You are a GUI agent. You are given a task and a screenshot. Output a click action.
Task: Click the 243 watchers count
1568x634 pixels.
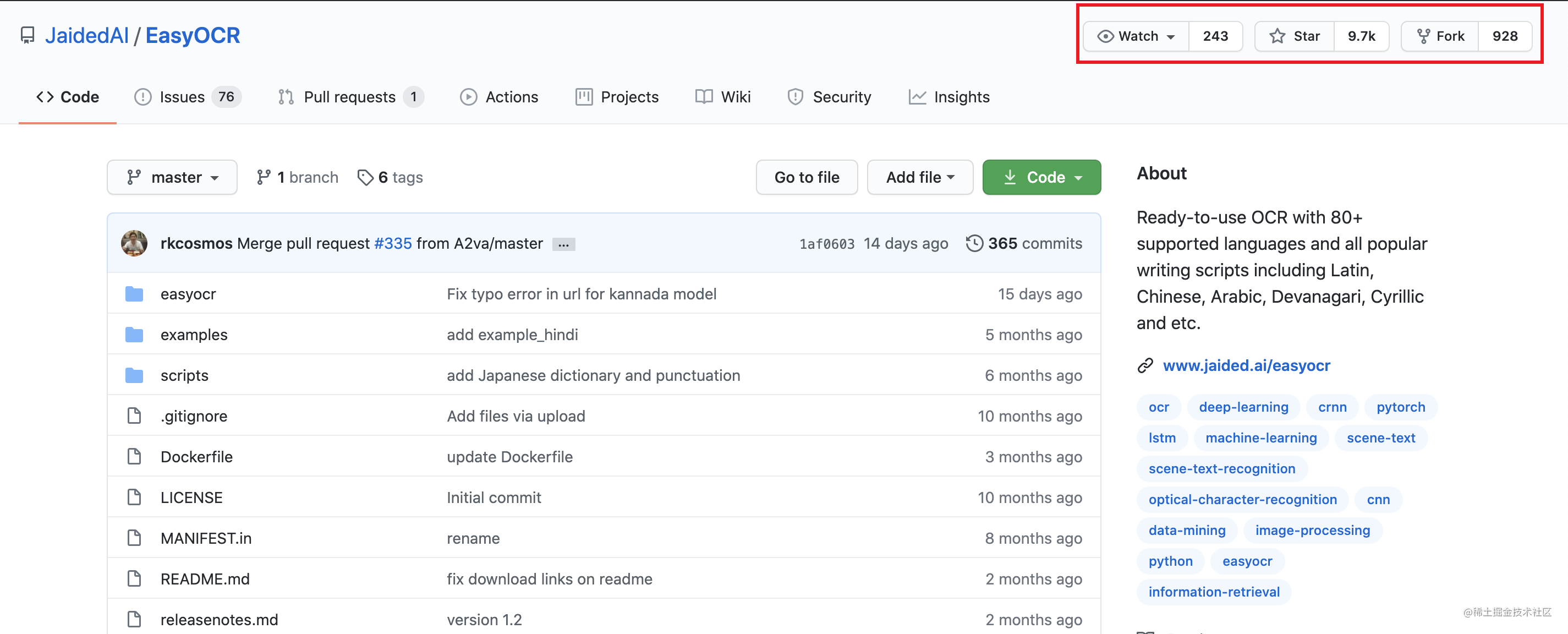point(1215,36)
